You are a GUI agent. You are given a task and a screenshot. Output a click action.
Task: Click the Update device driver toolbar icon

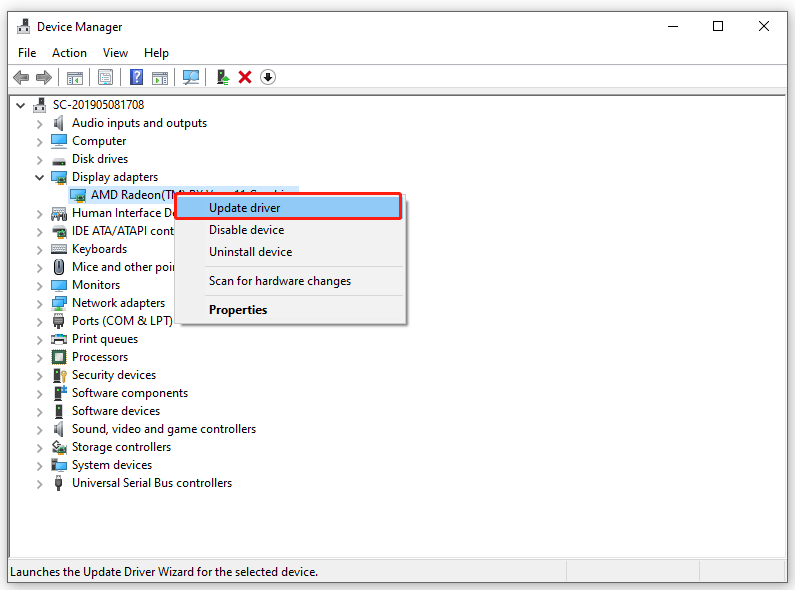[222, 78]
